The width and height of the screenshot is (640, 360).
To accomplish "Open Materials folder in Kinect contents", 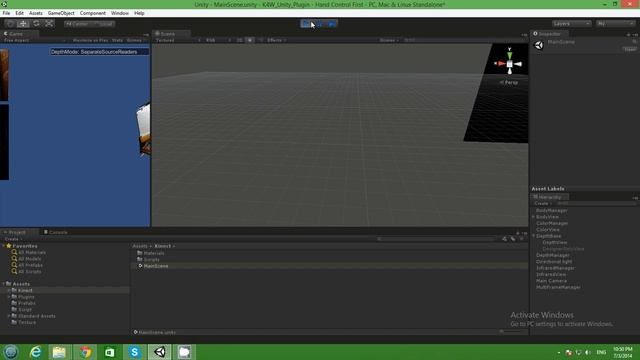I will click(151, 253).
